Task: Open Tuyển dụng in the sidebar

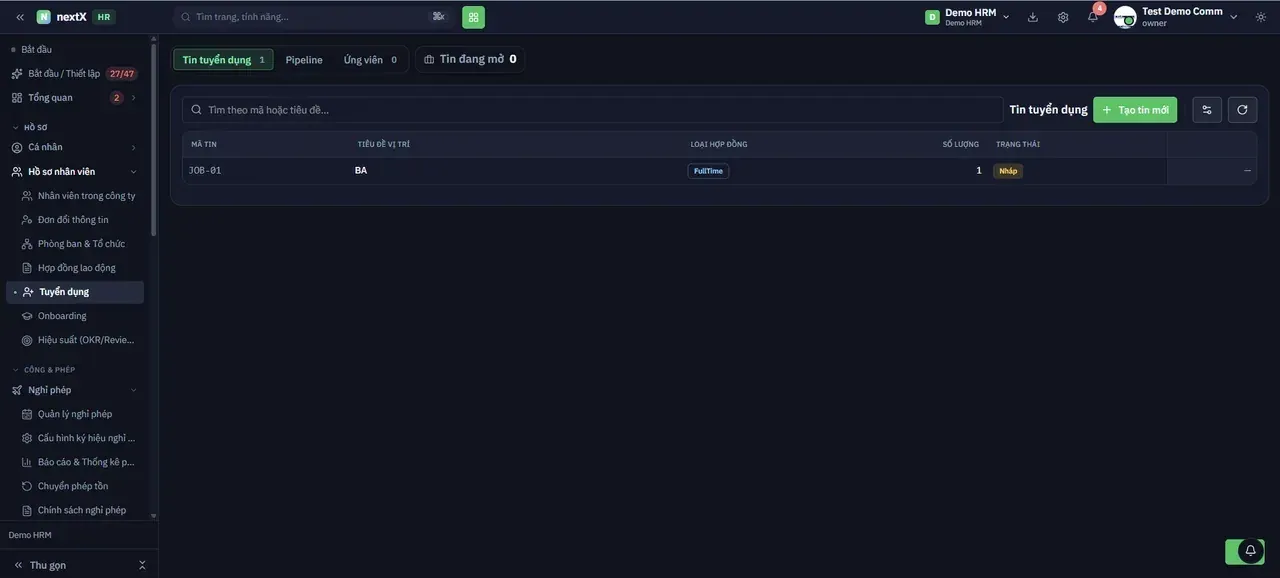Action: [x=75, y=292]
